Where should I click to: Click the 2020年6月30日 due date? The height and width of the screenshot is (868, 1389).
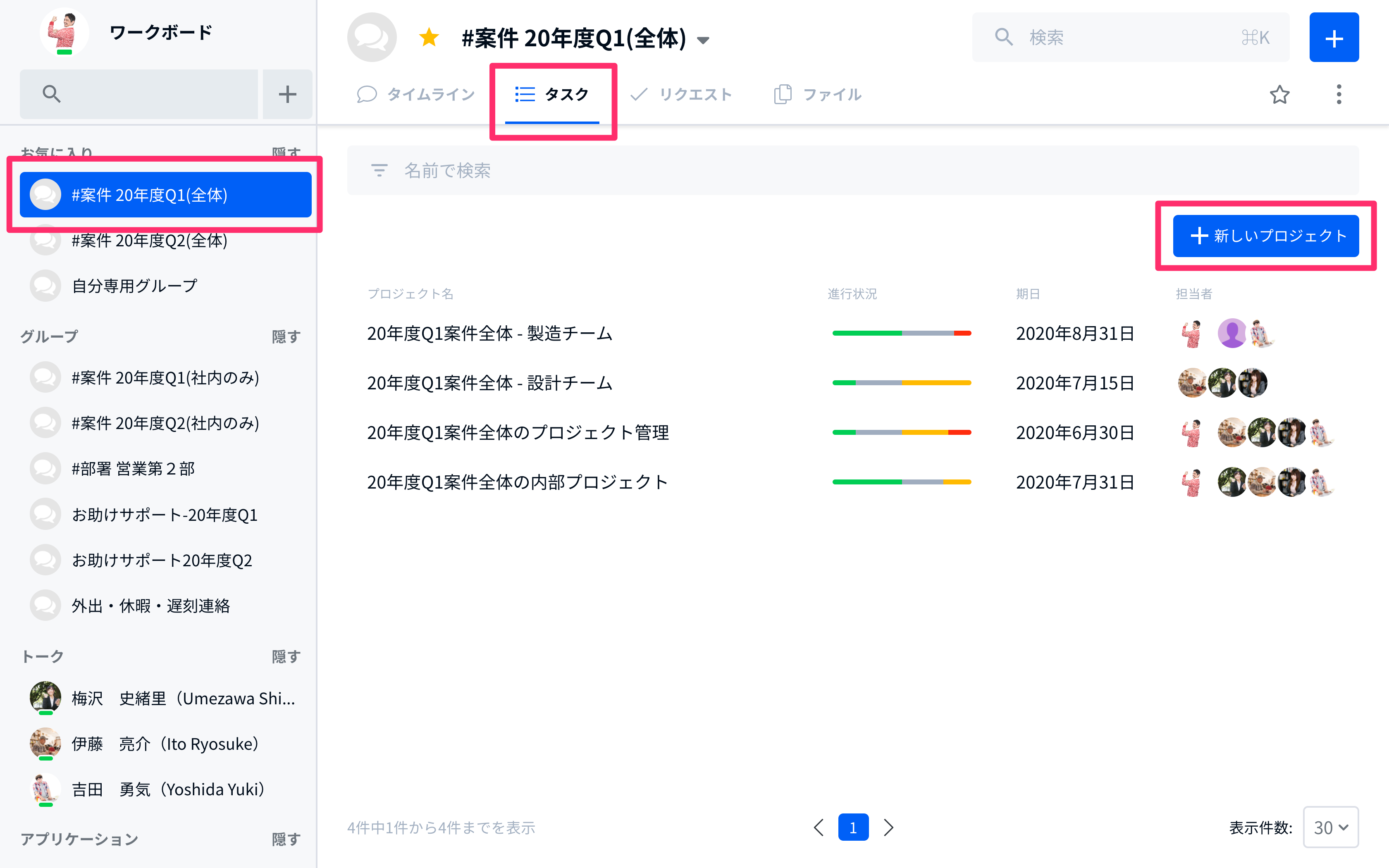click(x=1075, y=433)
